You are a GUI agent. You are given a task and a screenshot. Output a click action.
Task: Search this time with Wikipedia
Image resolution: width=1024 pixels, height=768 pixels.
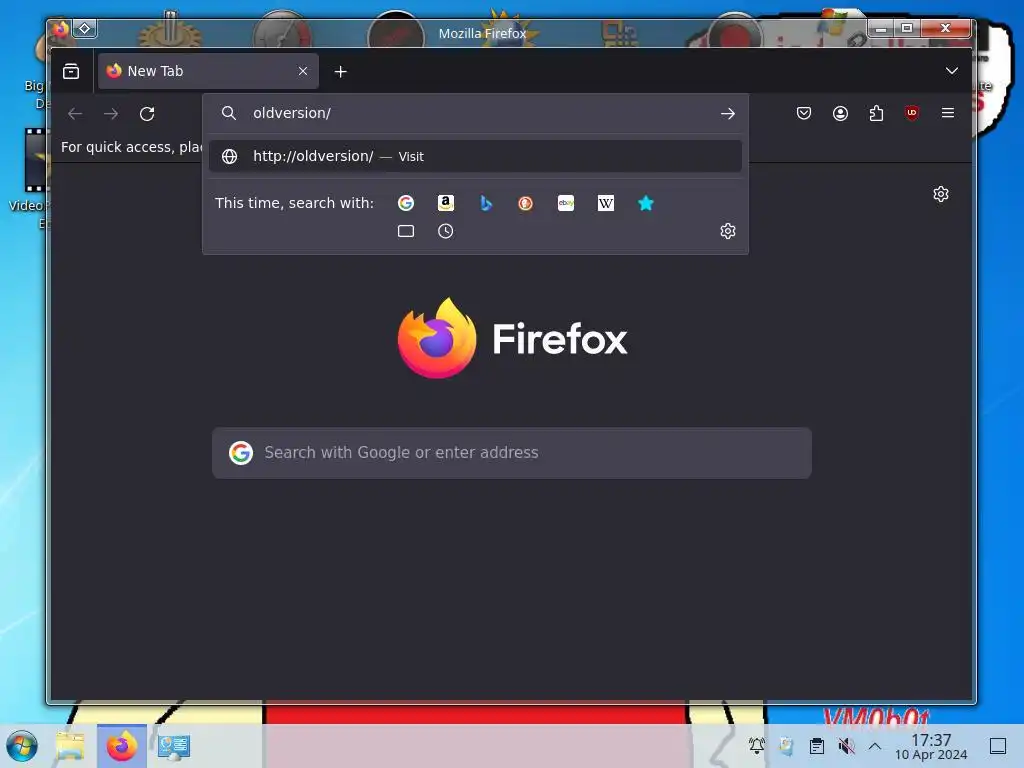pos(605,203)
